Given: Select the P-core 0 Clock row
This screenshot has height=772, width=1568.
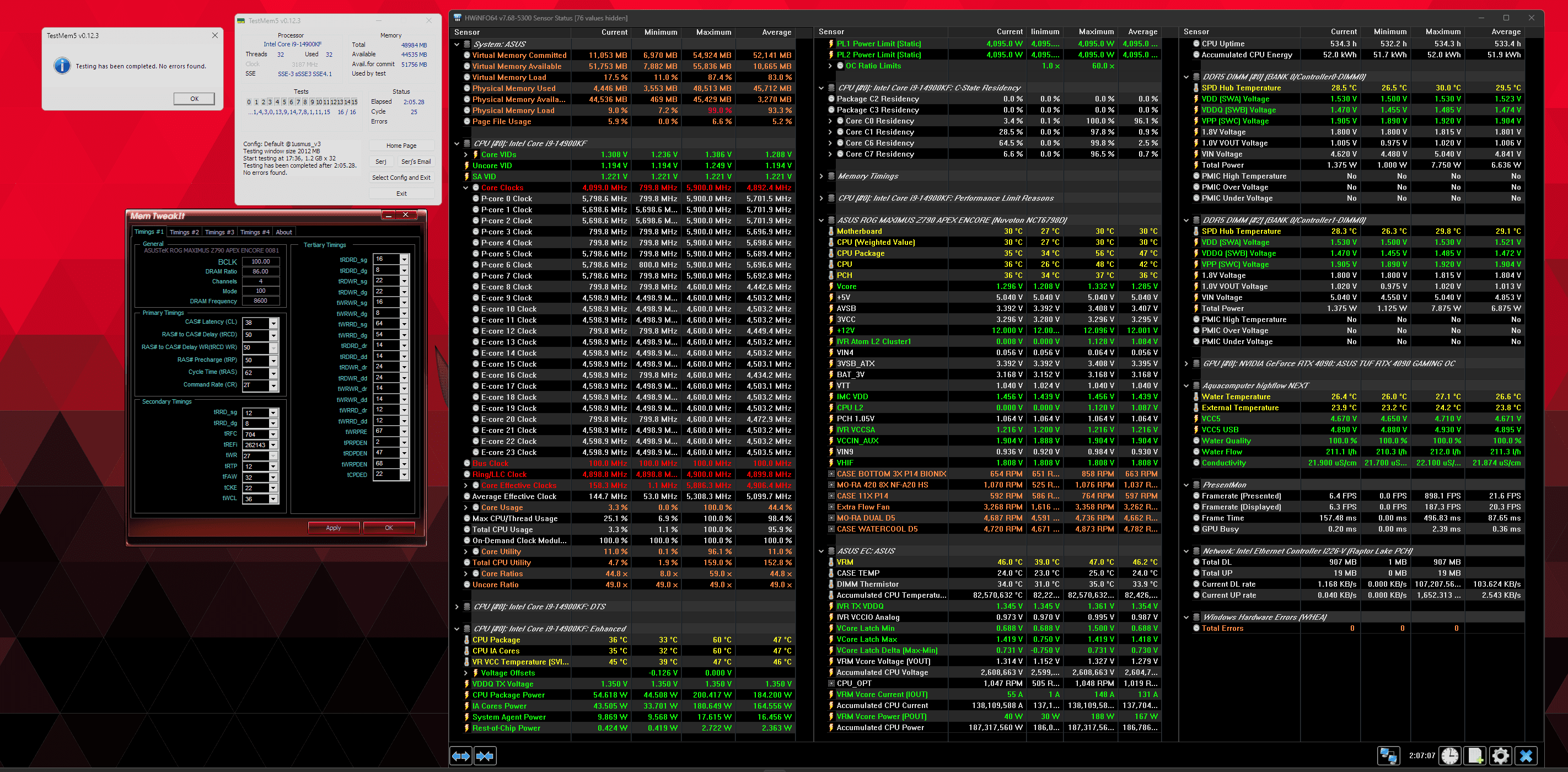Looking at the screenshot, I should pos(627,199).
